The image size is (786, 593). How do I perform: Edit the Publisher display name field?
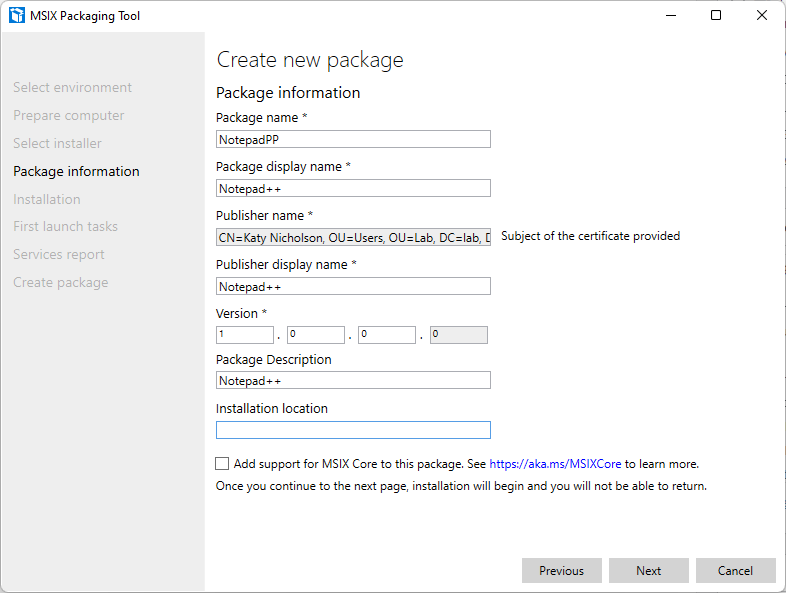(x=353, y=286)
